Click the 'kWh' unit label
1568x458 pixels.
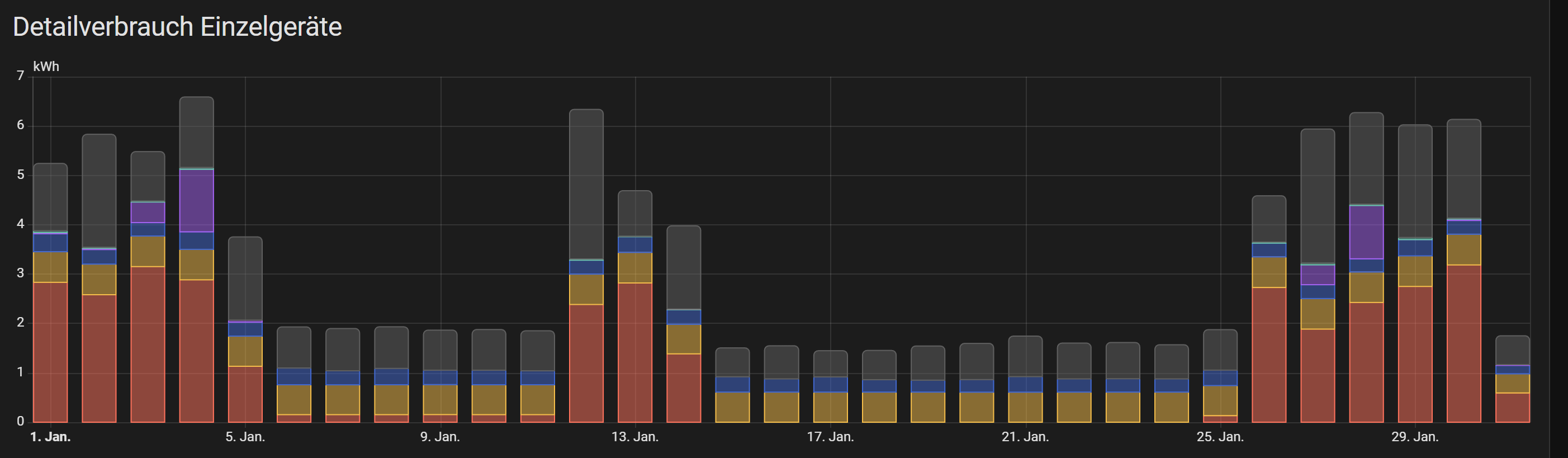pyautogui.click(x=46, y=67)
